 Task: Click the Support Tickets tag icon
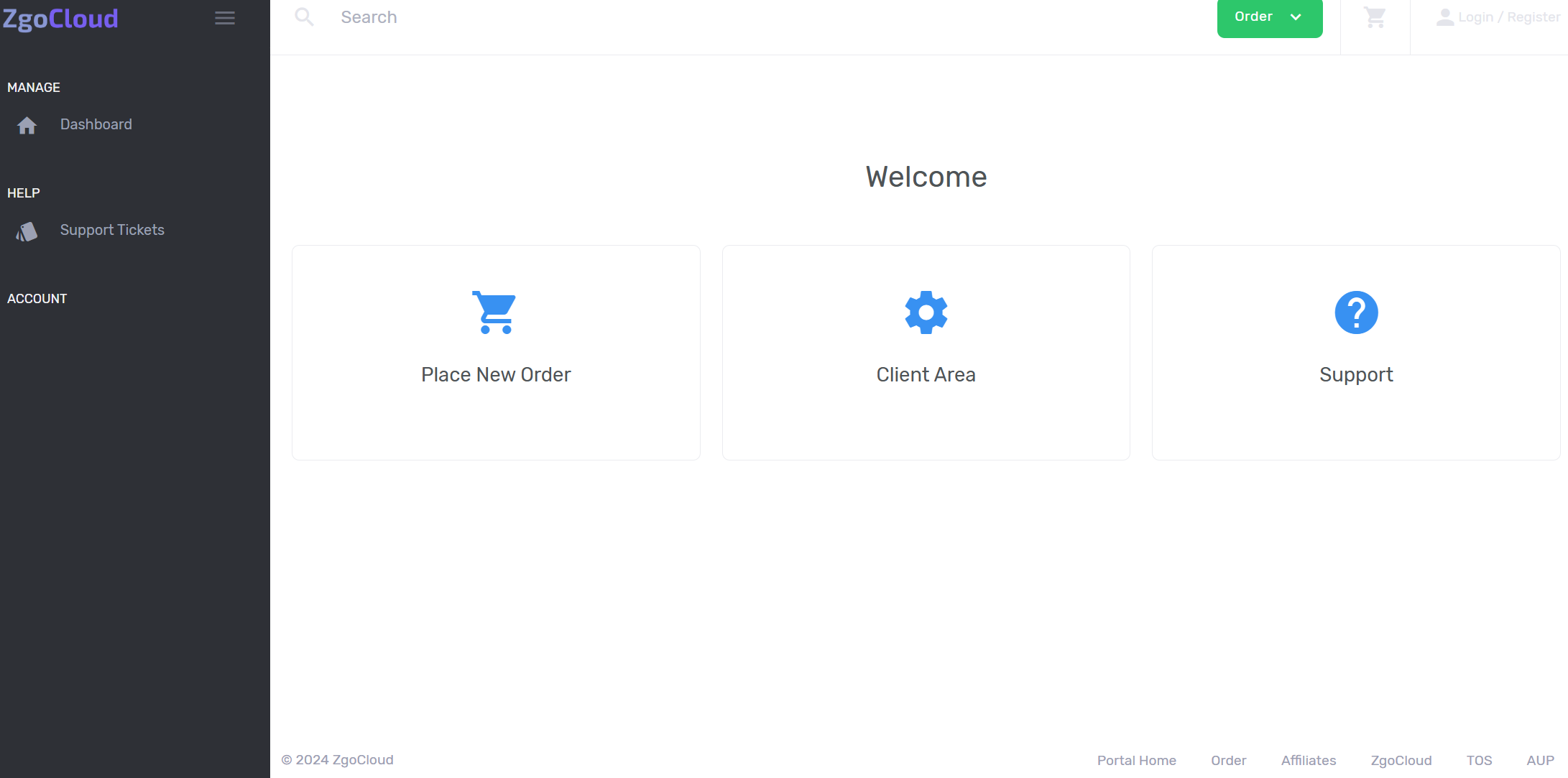point(27,231)
